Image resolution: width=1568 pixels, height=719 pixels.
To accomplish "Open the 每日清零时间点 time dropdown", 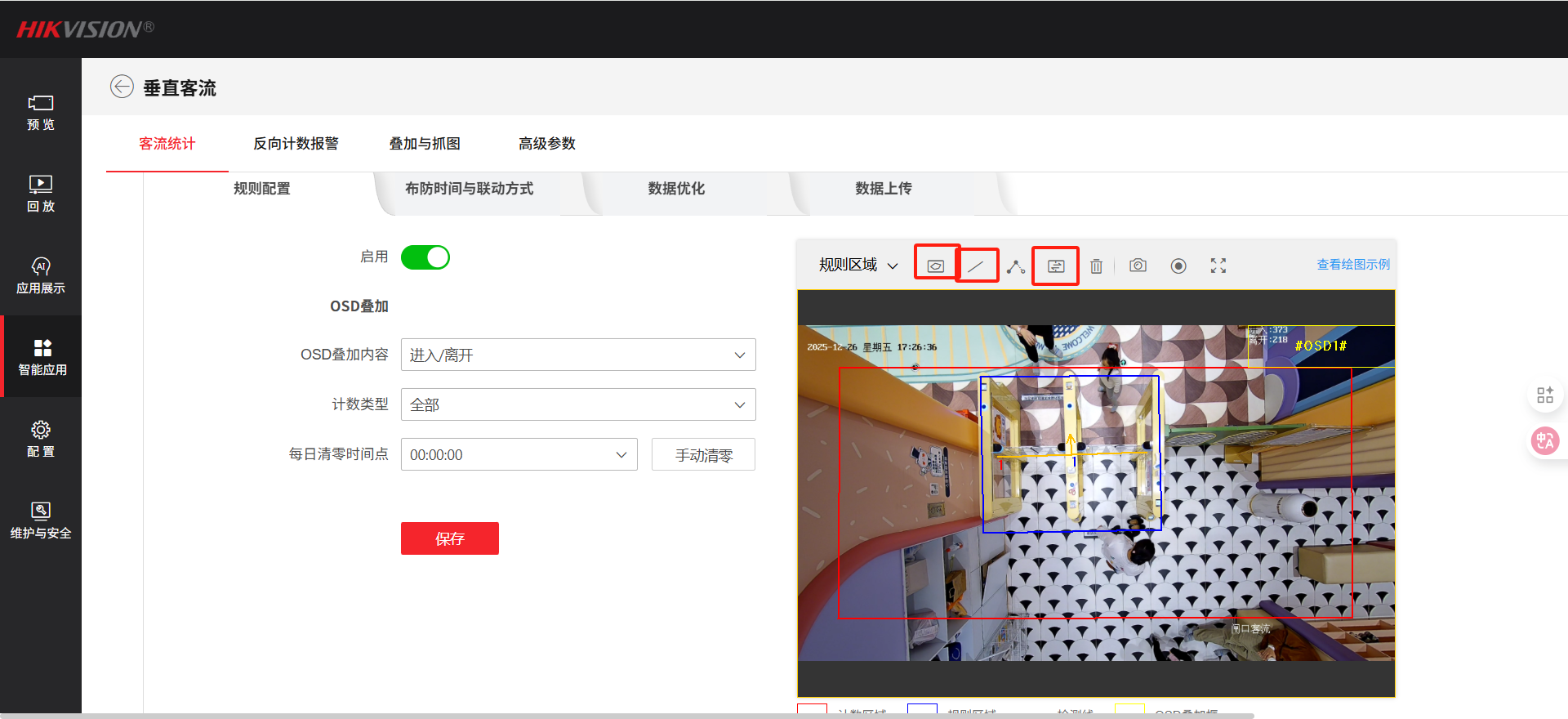I will coord(519,454).
